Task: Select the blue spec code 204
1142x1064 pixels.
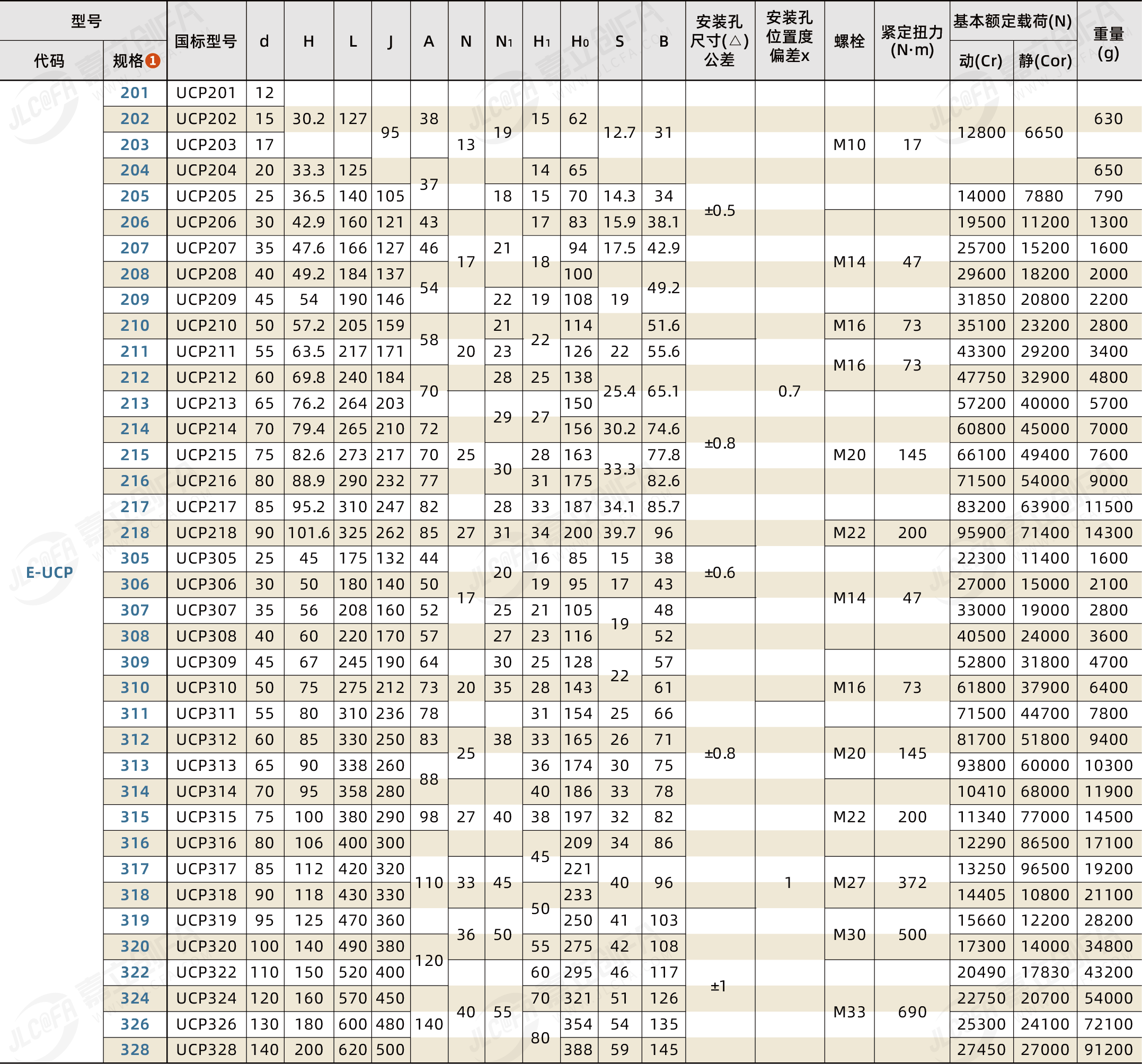Action: click(x=135, y=170)
